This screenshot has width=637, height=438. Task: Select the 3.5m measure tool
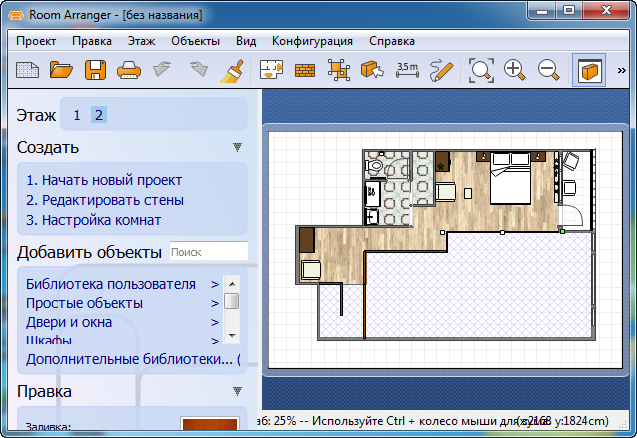click(x=407, y=69)
